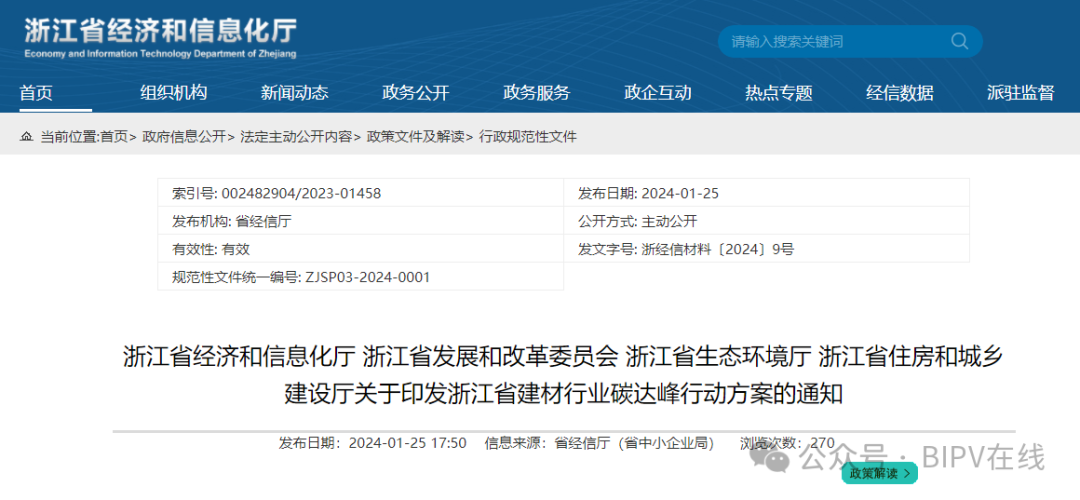Select index number 002482904/2023-01458 text
The height and width of the screenshot is (500, 1080).
[x=301, y=194]
